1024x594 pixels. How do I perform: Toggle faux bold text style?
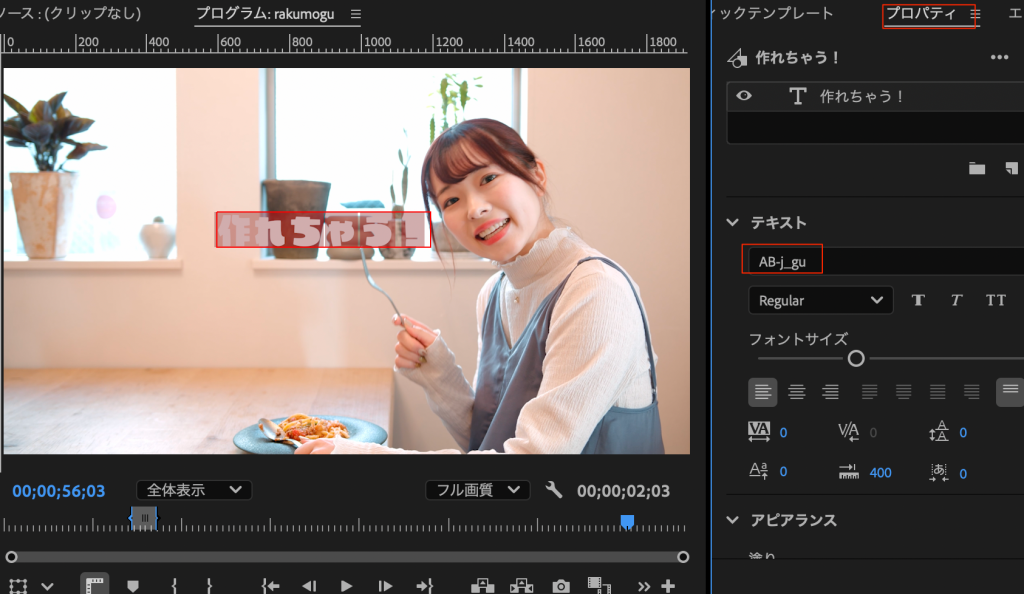[x=917, y=300]
